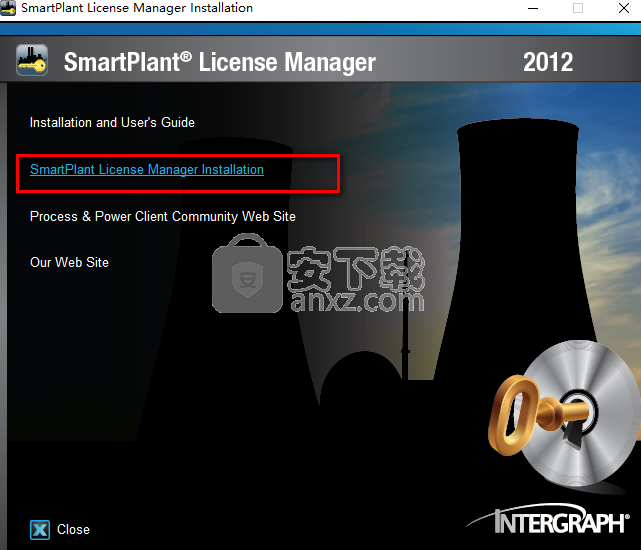Click the anxz shield watermark icon
The height and width of the screenshot is (550, 641).
click(x=242, y=272)
